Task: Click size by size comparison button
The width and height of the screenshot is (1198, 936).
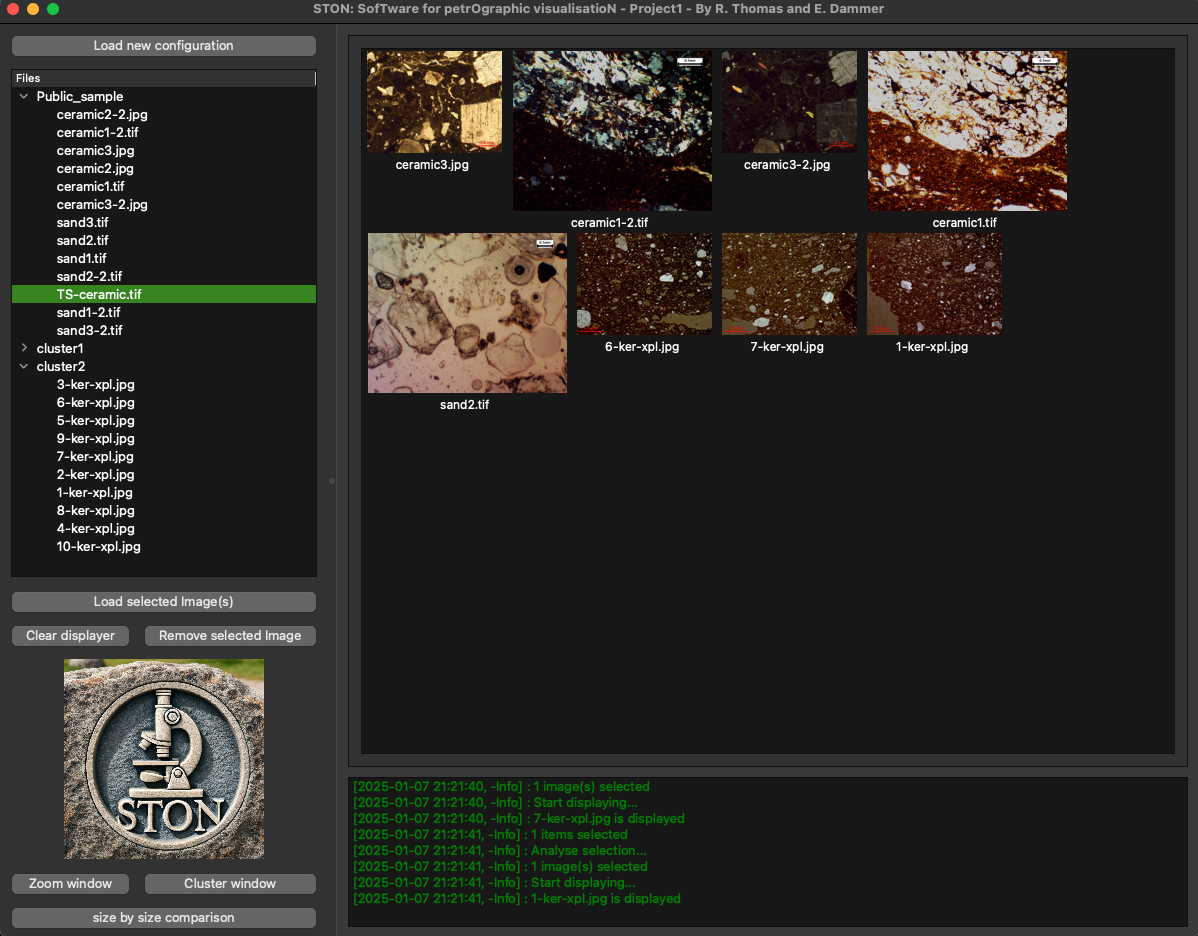Action: click(164, 918)
